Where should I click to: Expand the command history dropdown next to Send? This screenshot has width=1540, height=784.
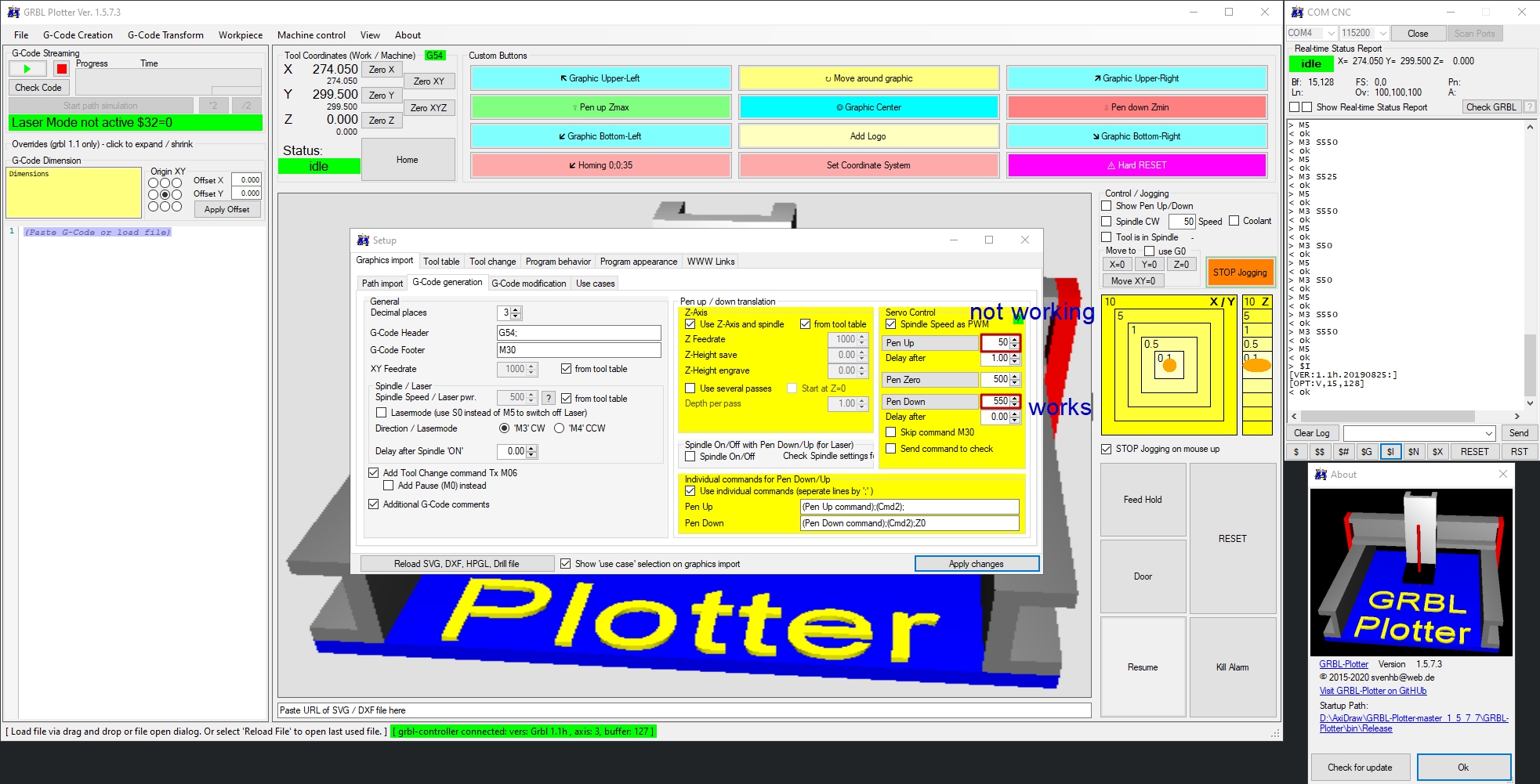1488,433
